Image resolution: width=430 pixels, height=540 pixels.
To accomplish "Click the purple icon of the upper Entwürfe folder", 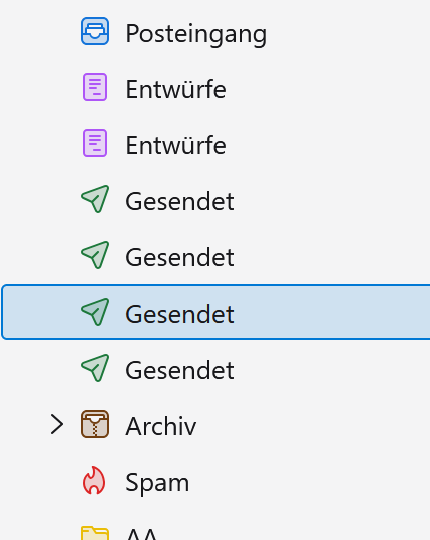I will point(95,87).
